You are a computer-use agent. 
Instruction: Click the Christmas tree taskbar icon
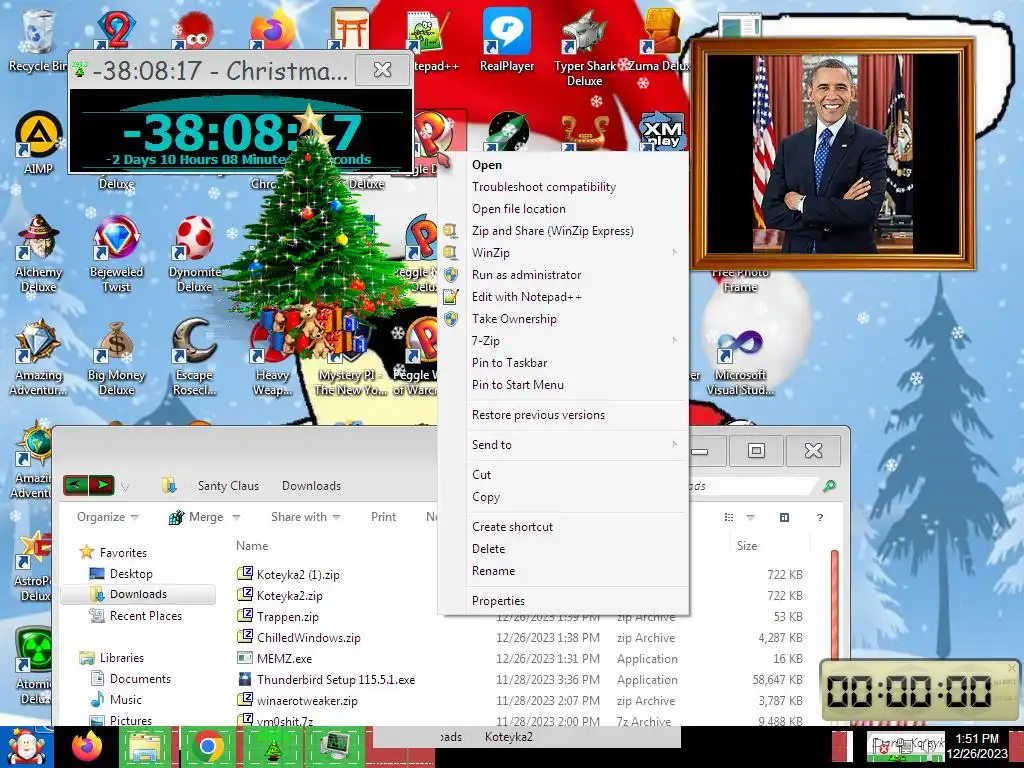pos(272,746)
